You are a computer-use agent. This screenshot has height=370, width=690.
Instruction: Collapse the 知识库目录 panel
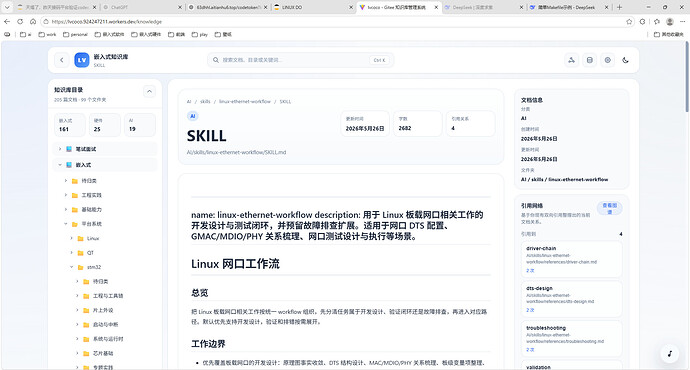(x=149, y=91)
